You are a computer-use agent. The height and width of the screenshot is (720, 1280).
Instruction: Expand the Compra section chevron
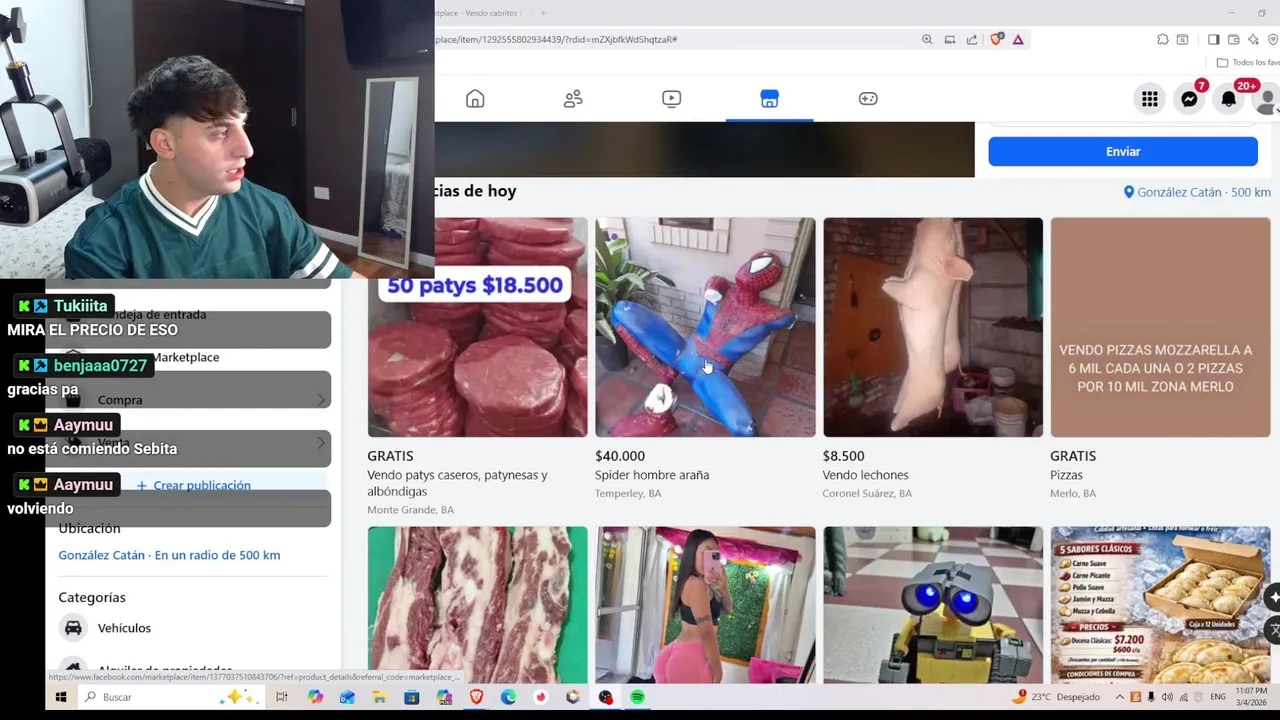321,400
